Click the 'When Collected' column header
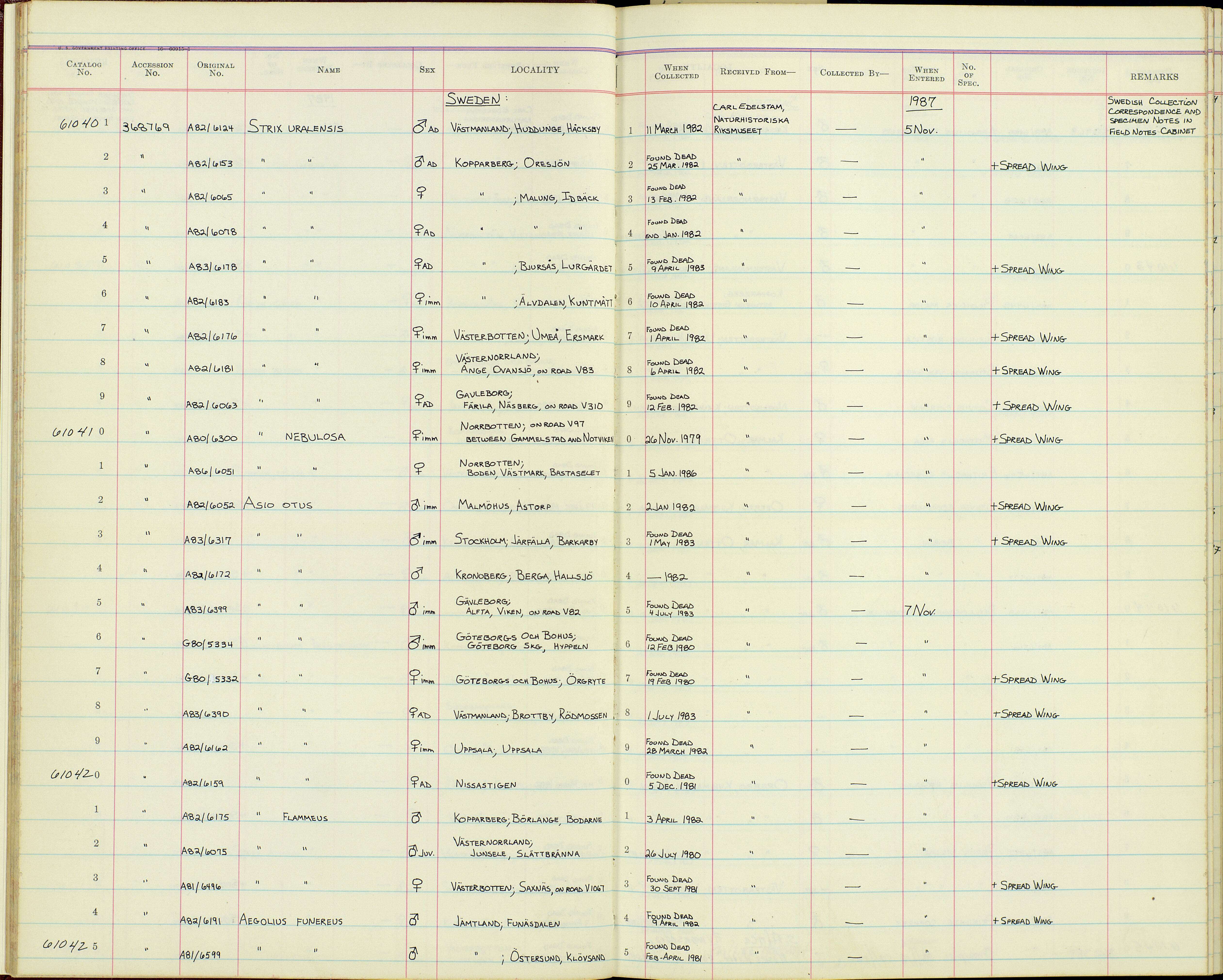Screen dimensions: 1223x980 (x=676, y=72)
